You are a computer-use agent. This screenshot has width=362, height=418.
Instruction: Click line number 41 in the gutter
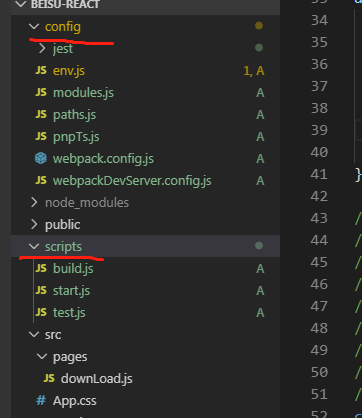point(319,174)
